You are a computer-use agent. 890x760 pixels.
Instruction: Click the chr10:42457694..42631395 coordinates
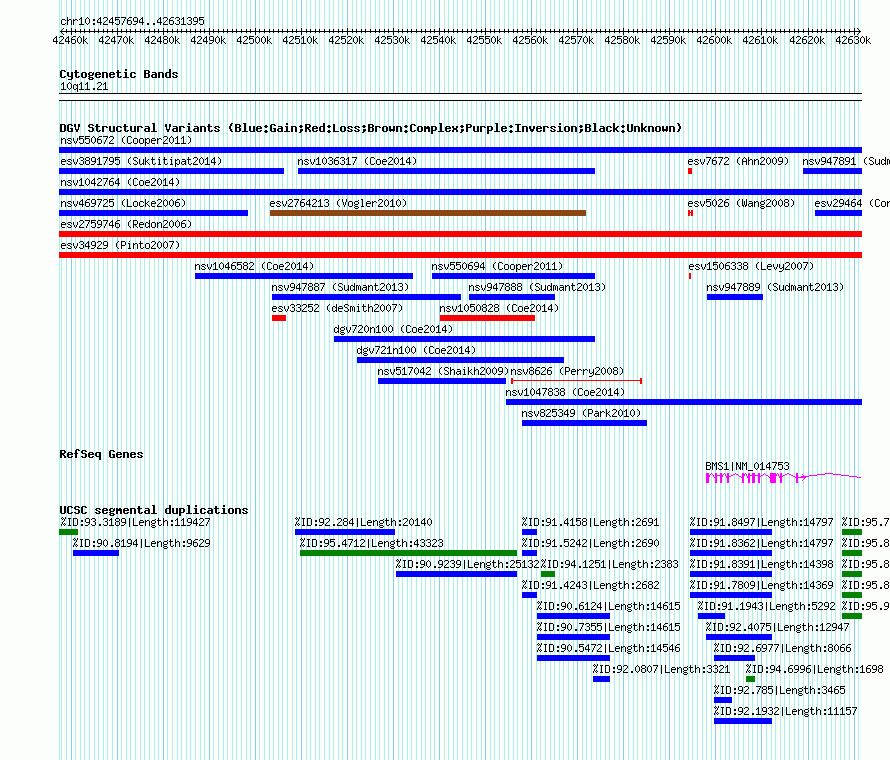coord(132,21)
